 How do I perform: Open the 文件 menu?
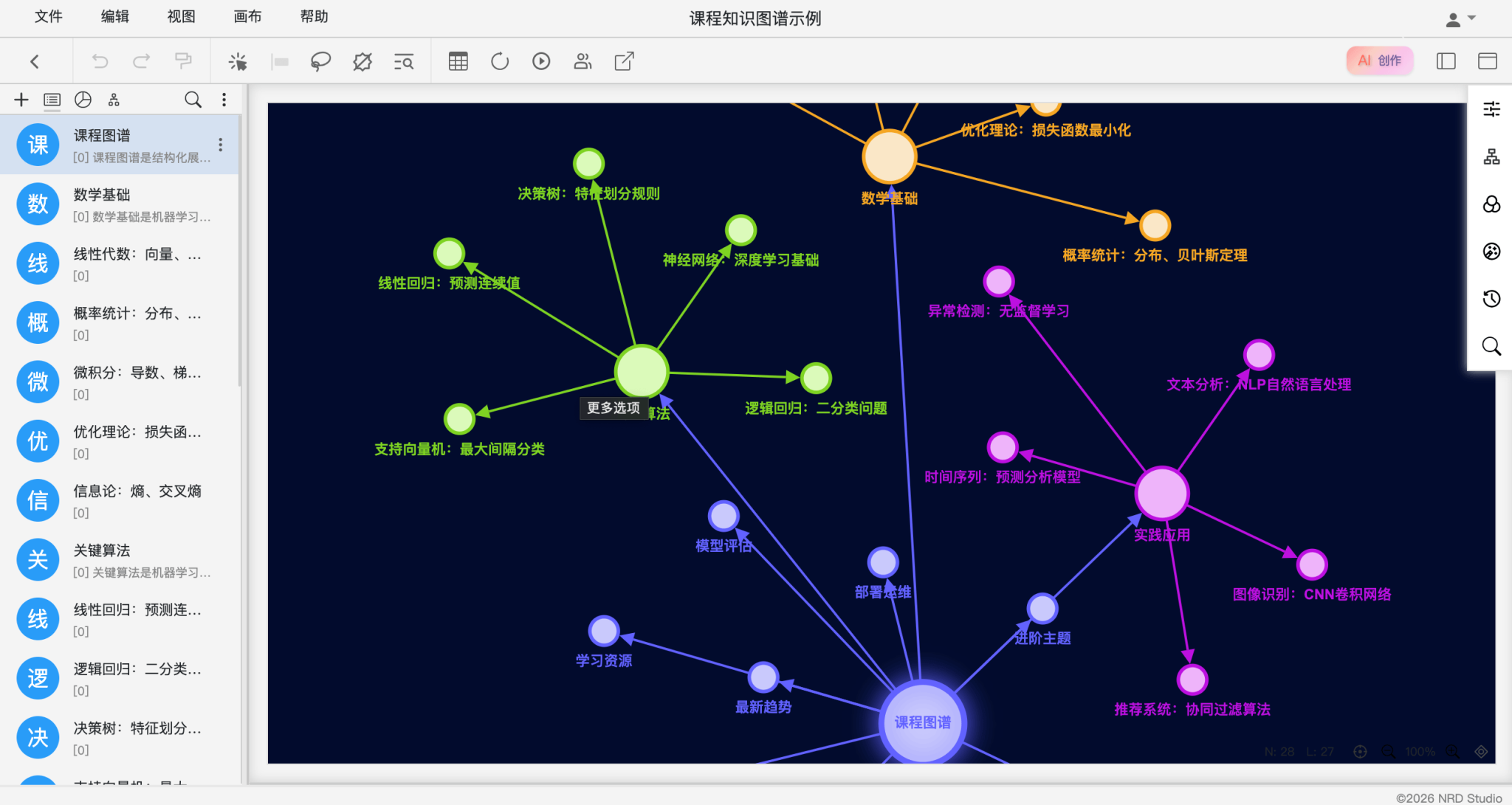click(49, 16)
